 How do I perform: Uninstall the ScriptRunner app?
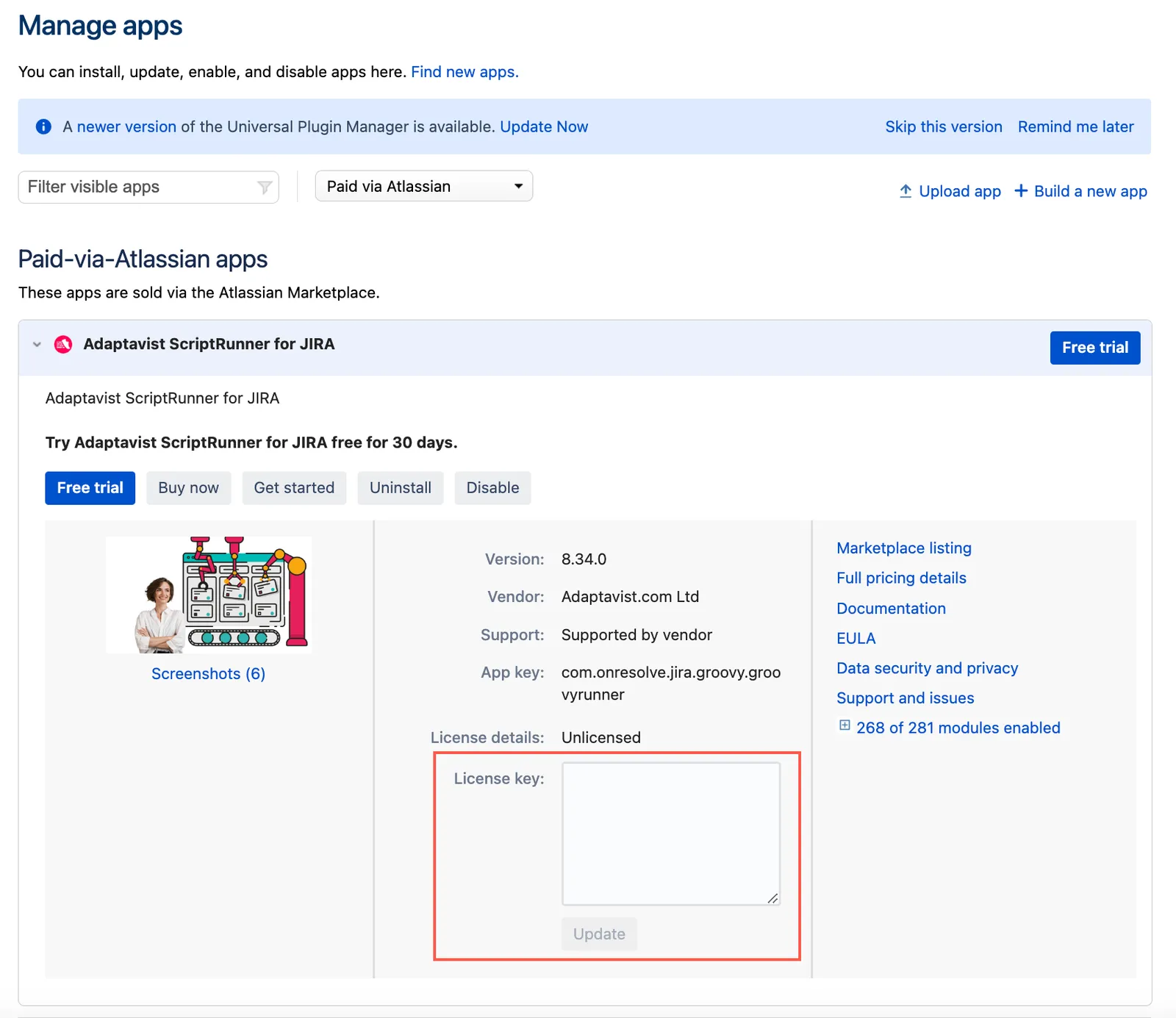point(401,488)
